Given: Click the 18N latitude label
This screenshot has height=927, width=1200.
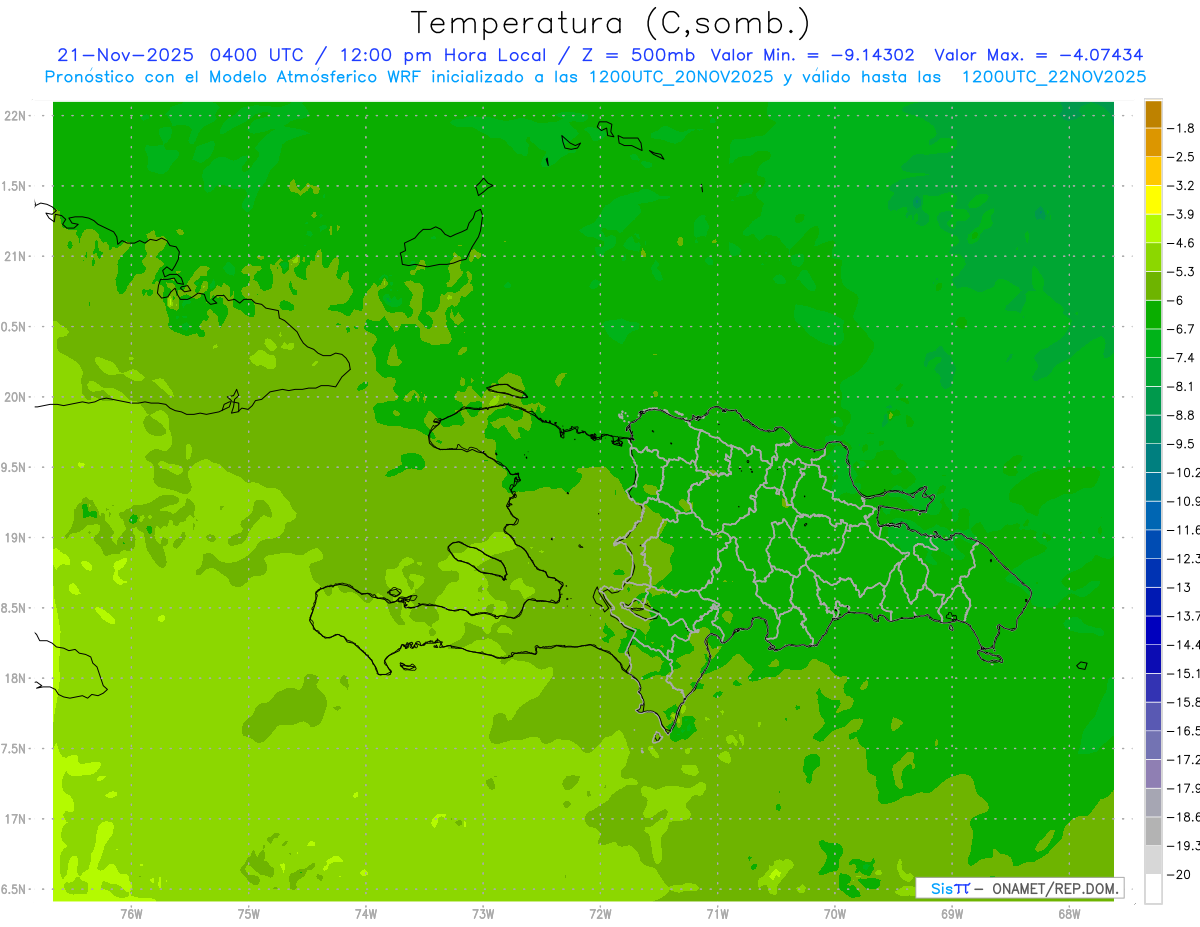Looking at the screenshot, I should 14,679.
